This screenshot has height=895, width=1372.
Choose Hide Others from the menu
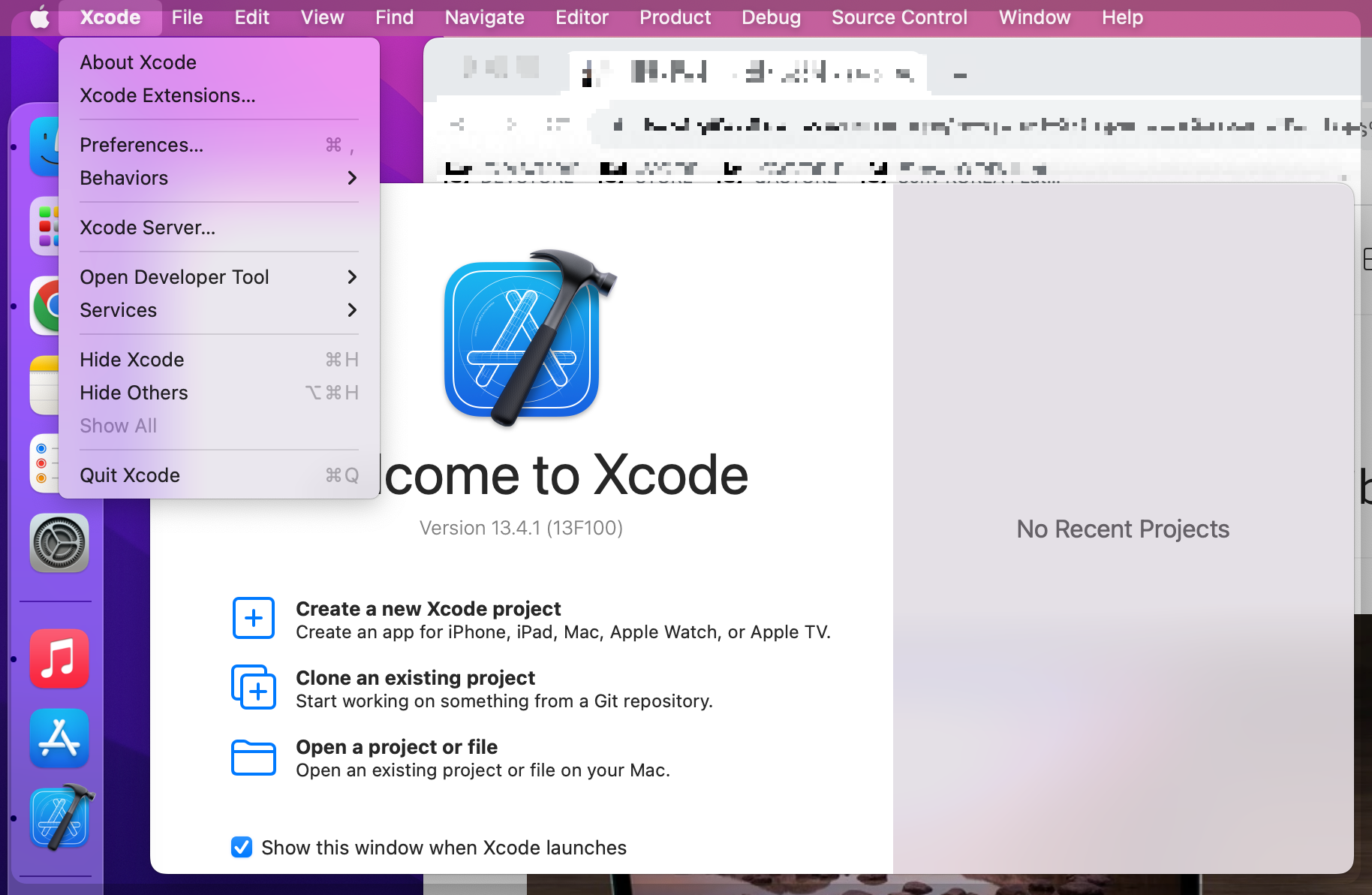[x=218, y=393]
